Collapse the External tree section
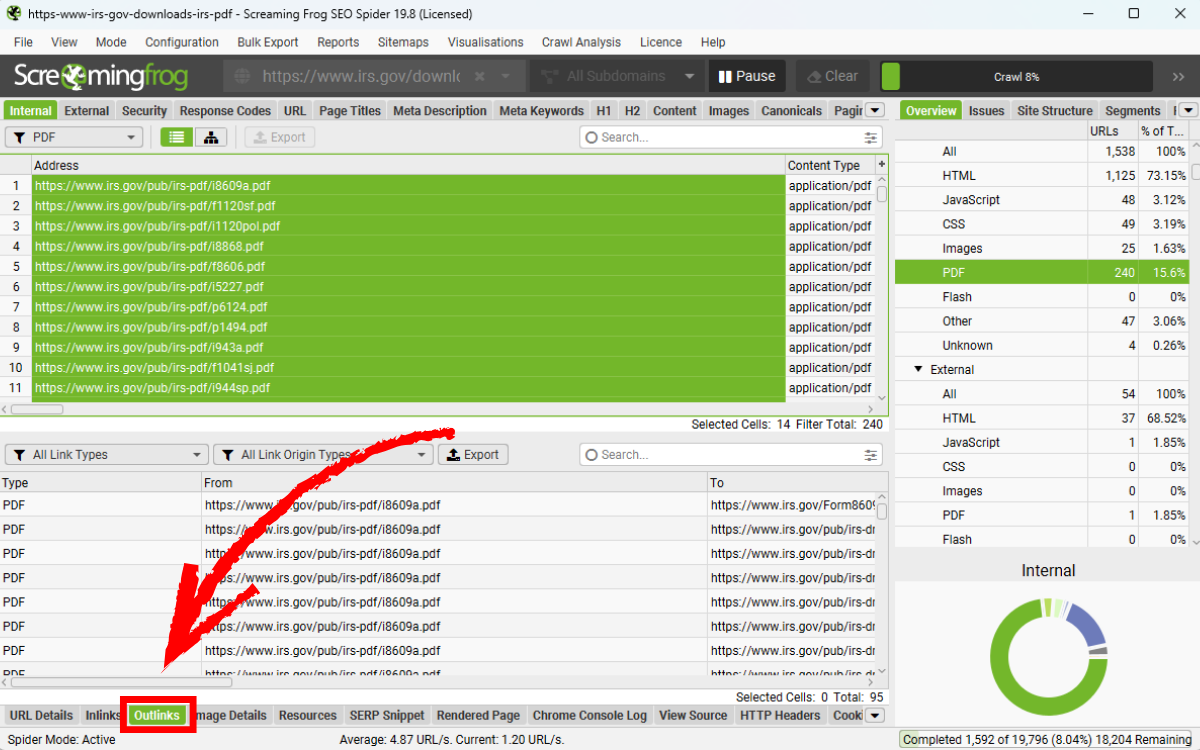 (918, 370)
